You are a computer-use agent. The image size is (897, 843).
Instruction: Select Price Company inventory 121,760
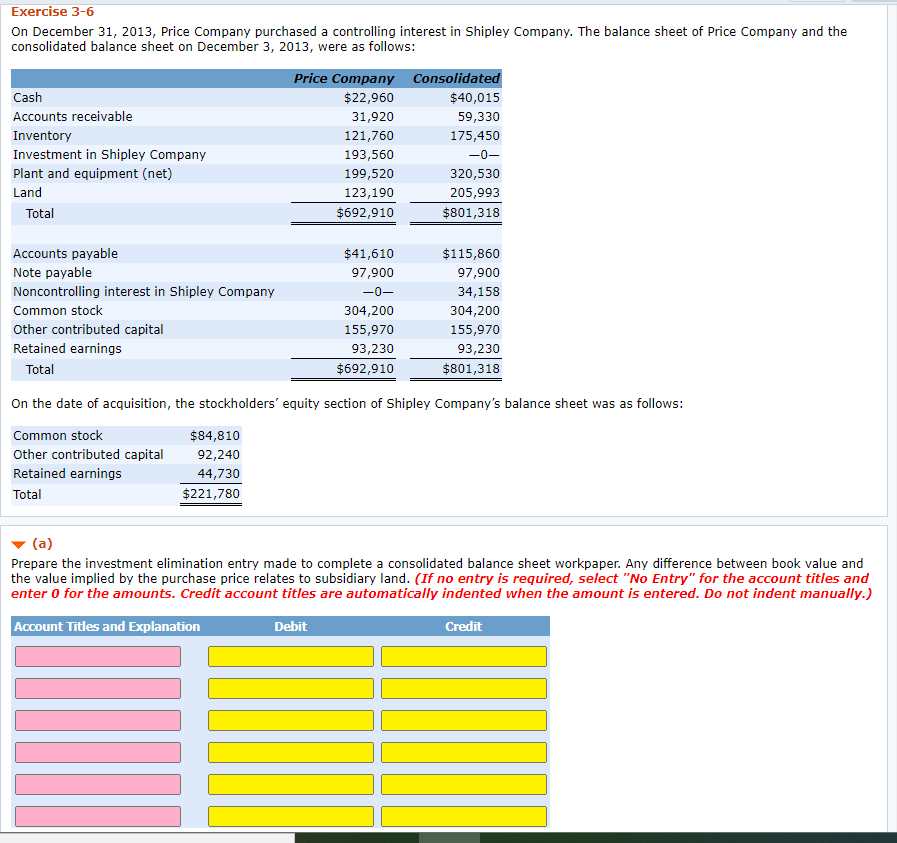coord(368,136)
